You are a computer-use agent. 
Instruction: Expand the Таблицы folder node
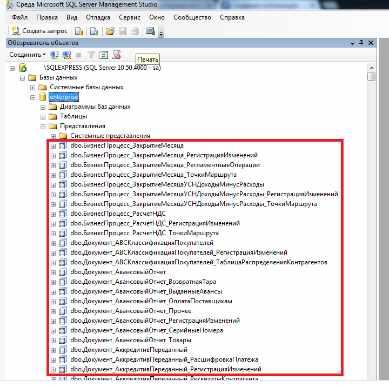click(43, 117)
